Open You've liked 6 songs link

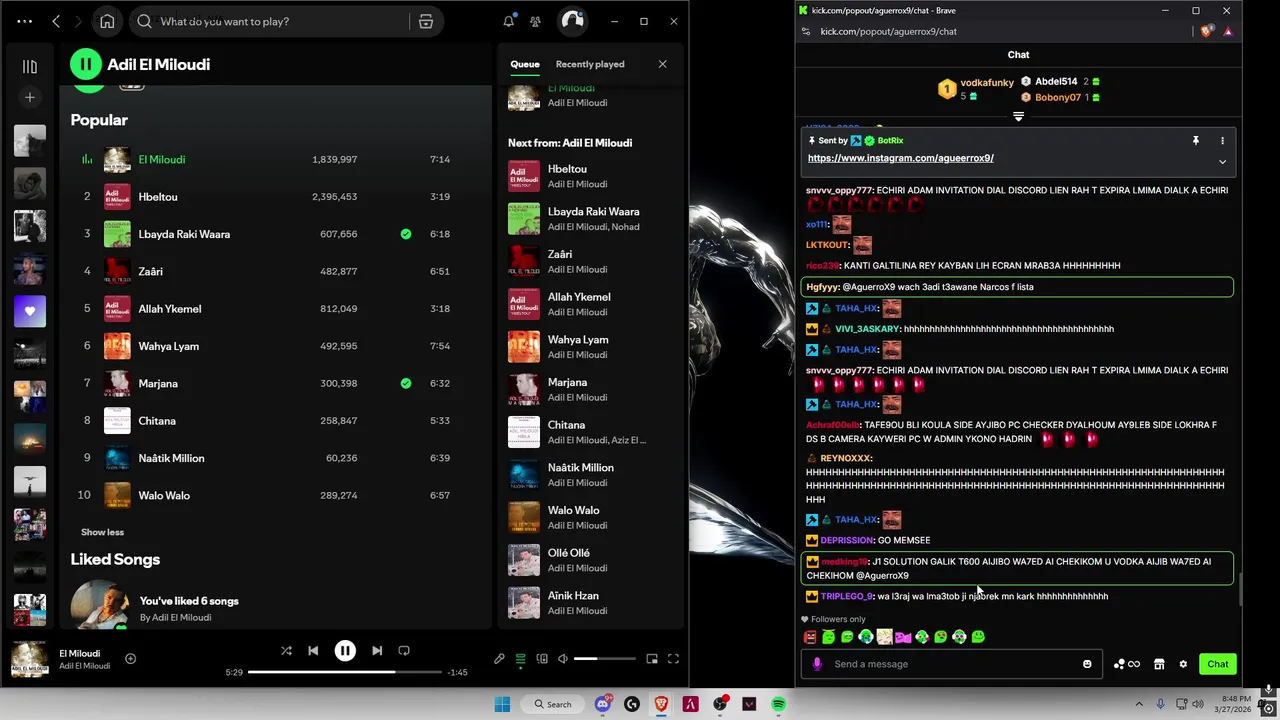pos(189,601)
